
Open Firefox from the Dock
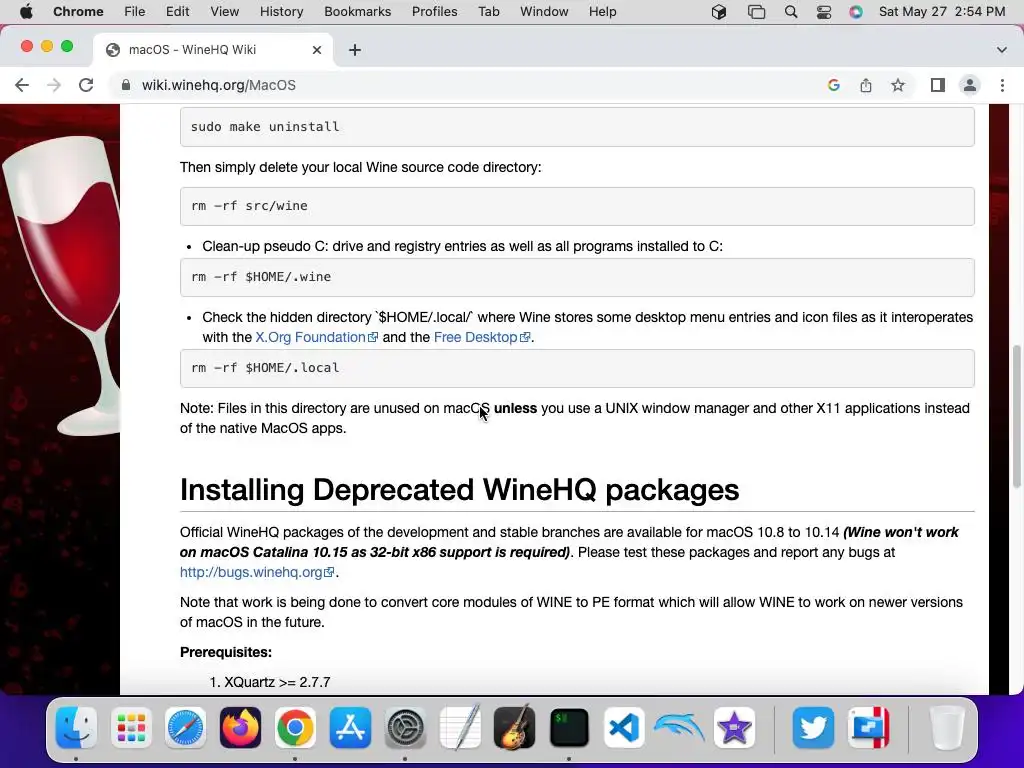240,728
